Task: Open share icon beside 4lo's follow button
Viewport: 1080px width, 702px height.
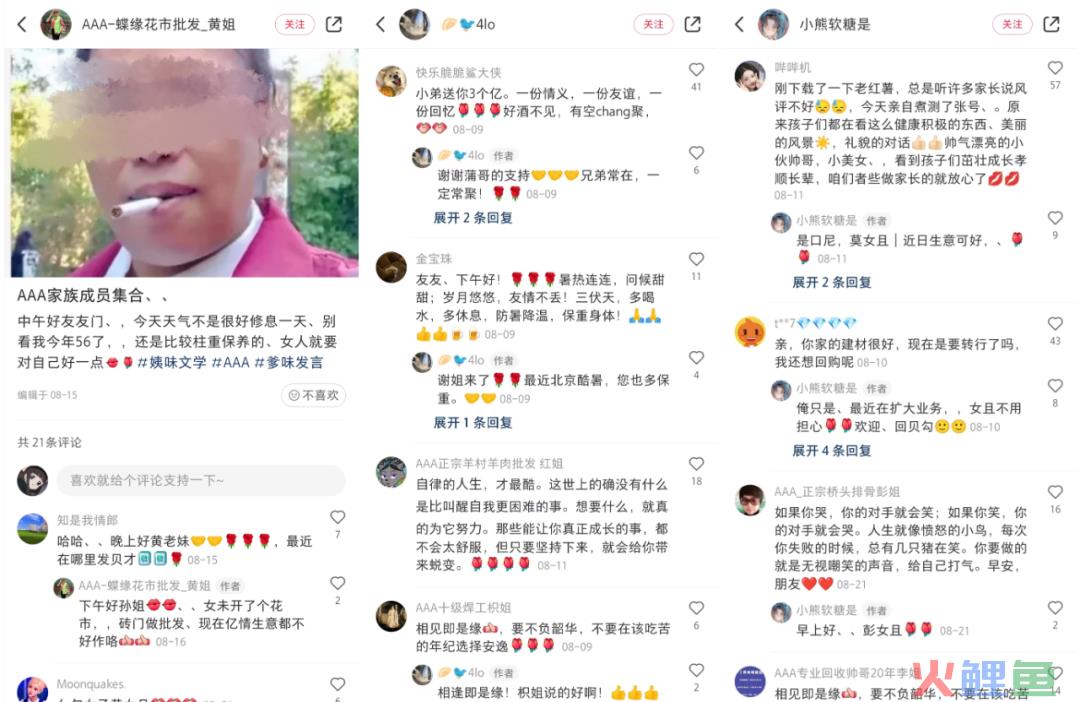Action: pyautogui.click(x=693, y=24)
